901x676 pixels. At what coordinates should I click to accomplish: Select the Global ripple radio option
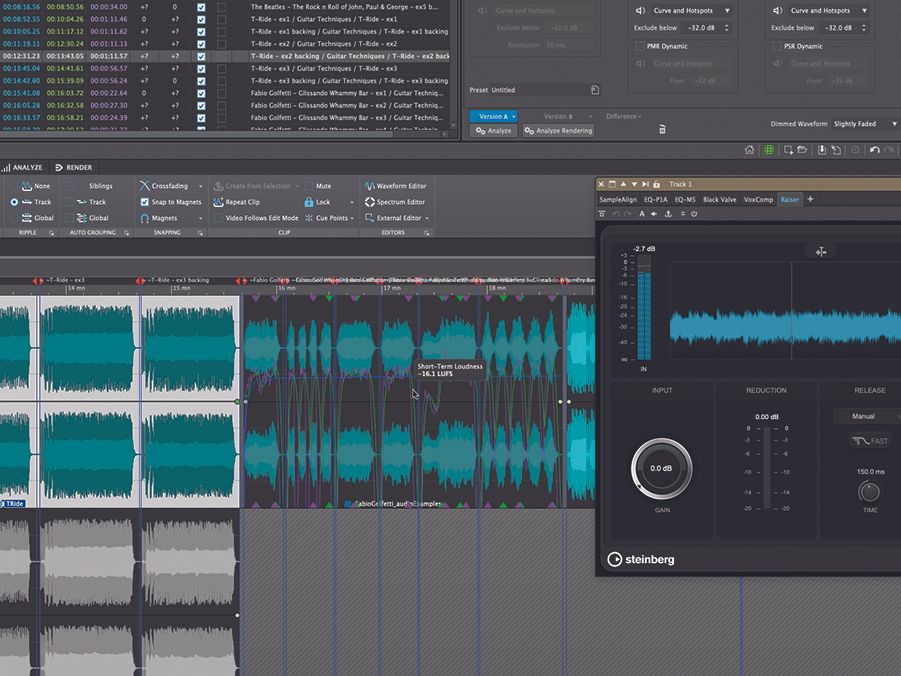coord(14,218)
